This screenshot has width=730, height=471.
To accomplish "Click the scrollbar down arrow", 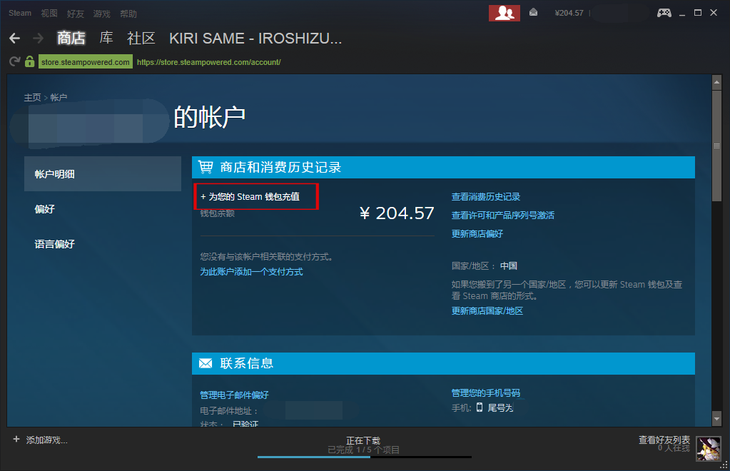I will (716, 419).
